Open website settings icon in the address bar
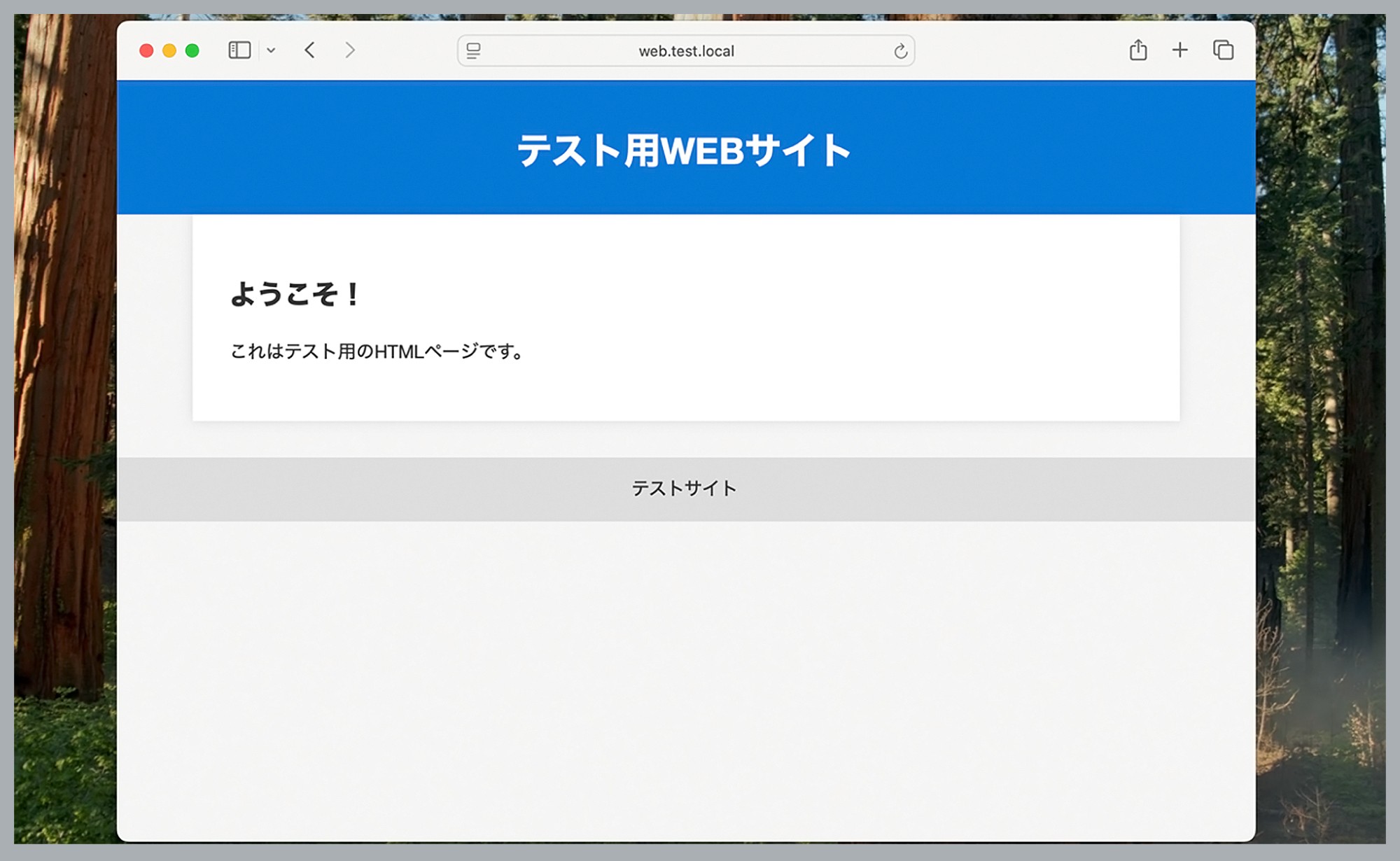The image size is (1400, 861). click(x=473, y=50)
